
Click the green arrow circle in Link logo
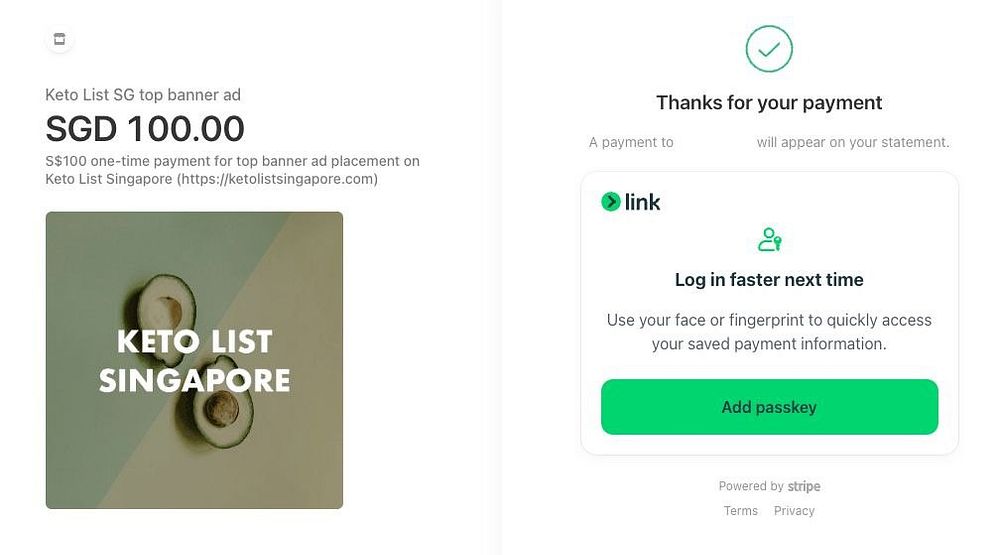[611, 202]
